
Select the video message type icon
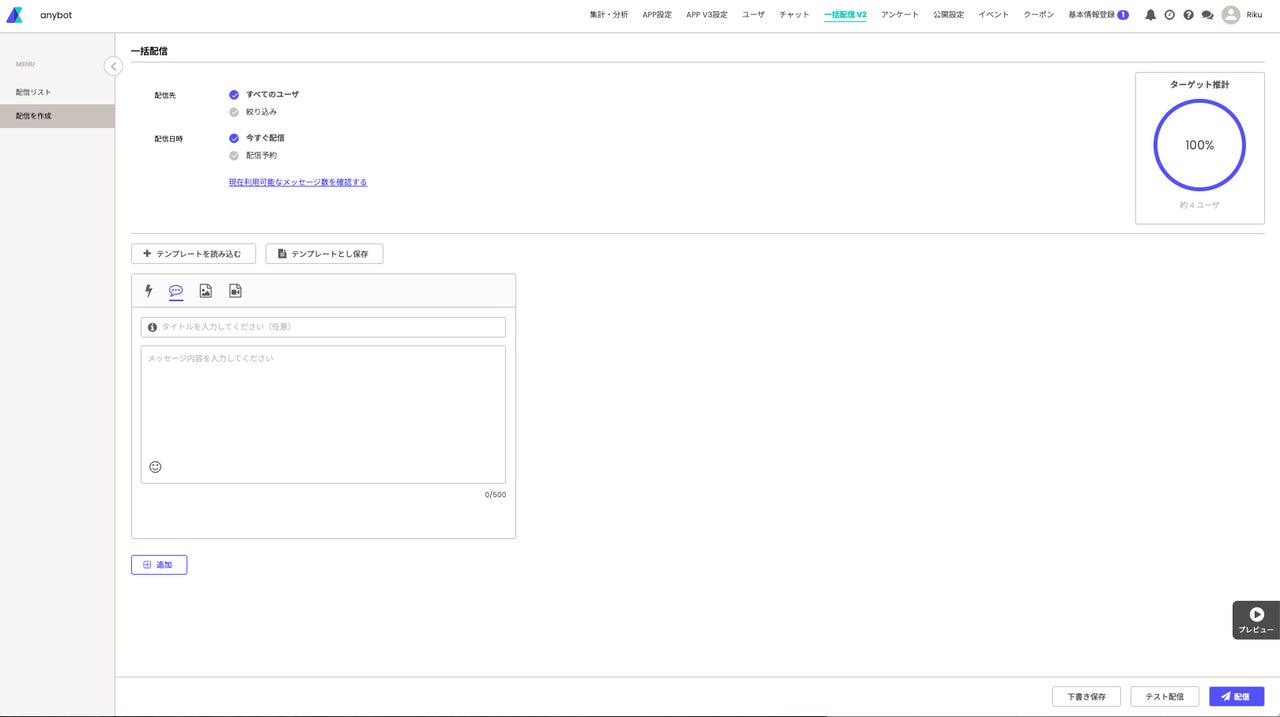[235, 291]
